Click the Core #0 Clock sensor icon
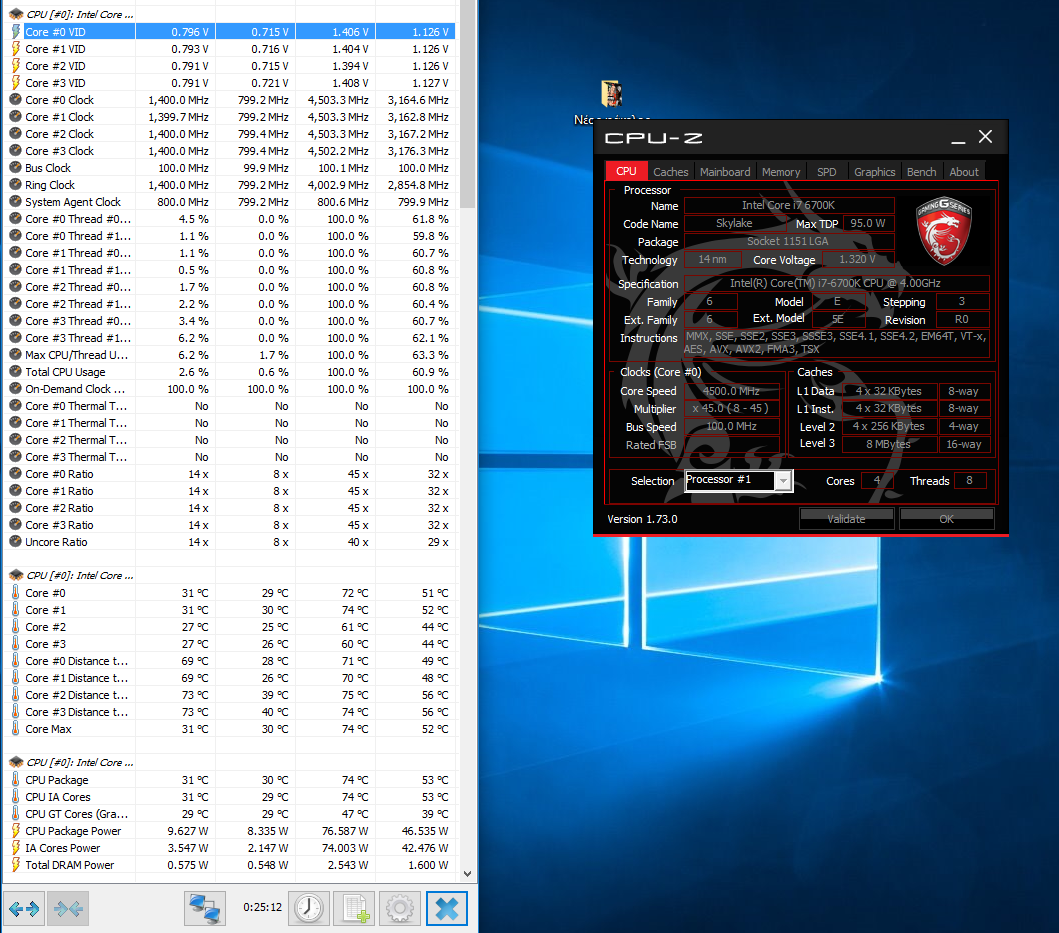 tap(16, 100)
